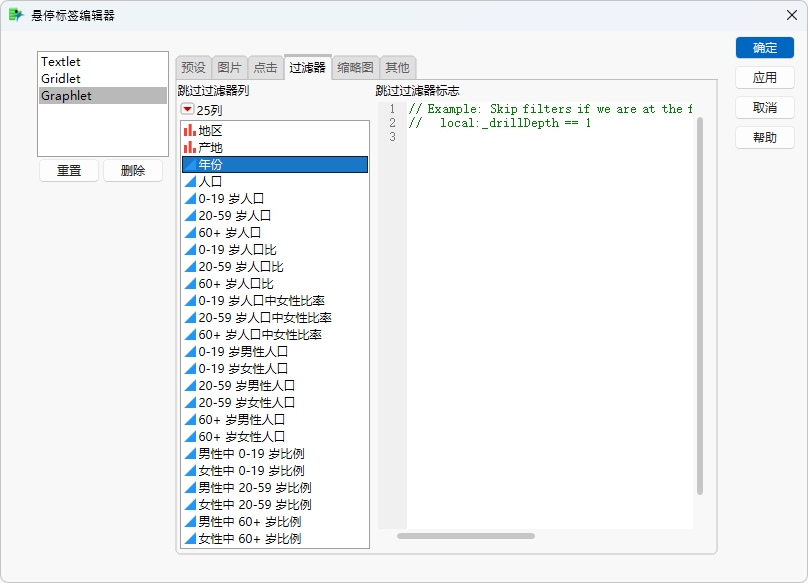
Task: Open the 点击 tab
Action: tap(265, 68)
